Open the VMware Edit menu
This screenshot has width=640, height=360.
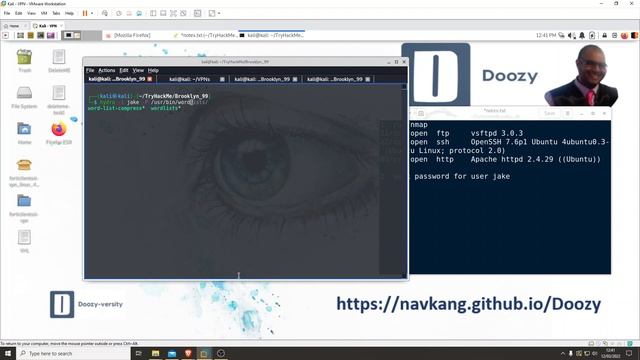tap(19, 13)
